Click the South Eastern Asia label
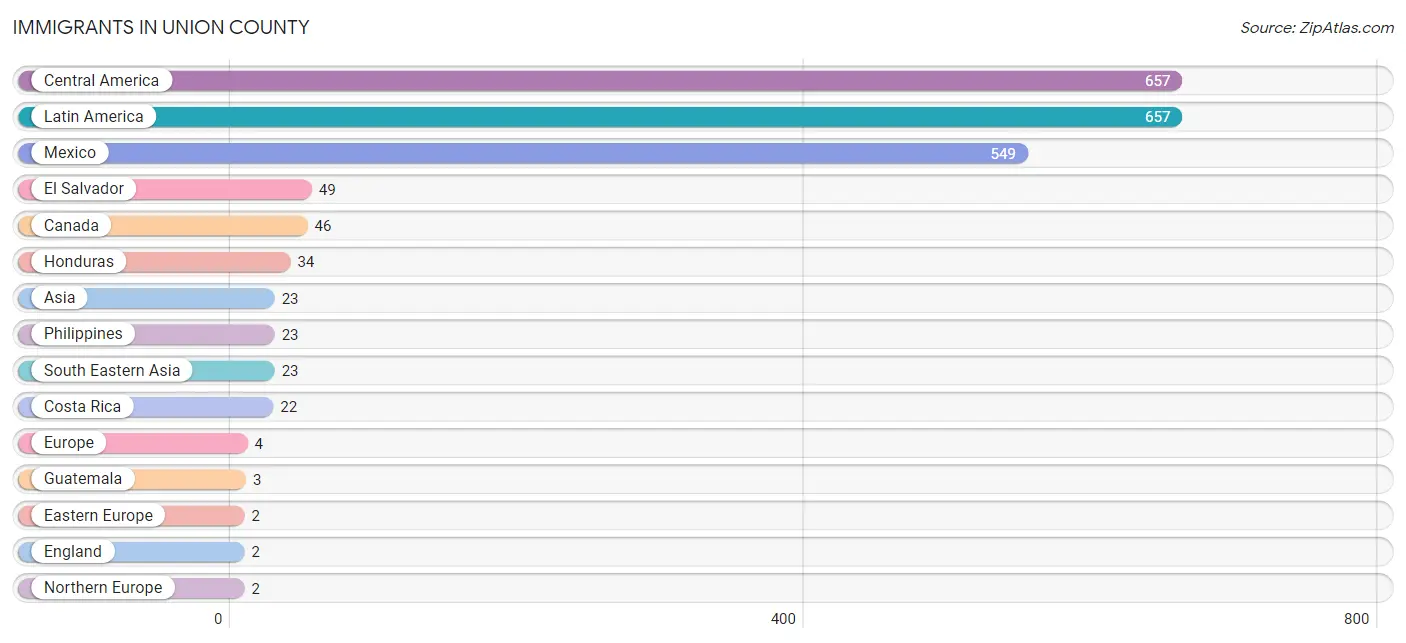Viewport: 1406px width, 643px height. tap(112, 371)
